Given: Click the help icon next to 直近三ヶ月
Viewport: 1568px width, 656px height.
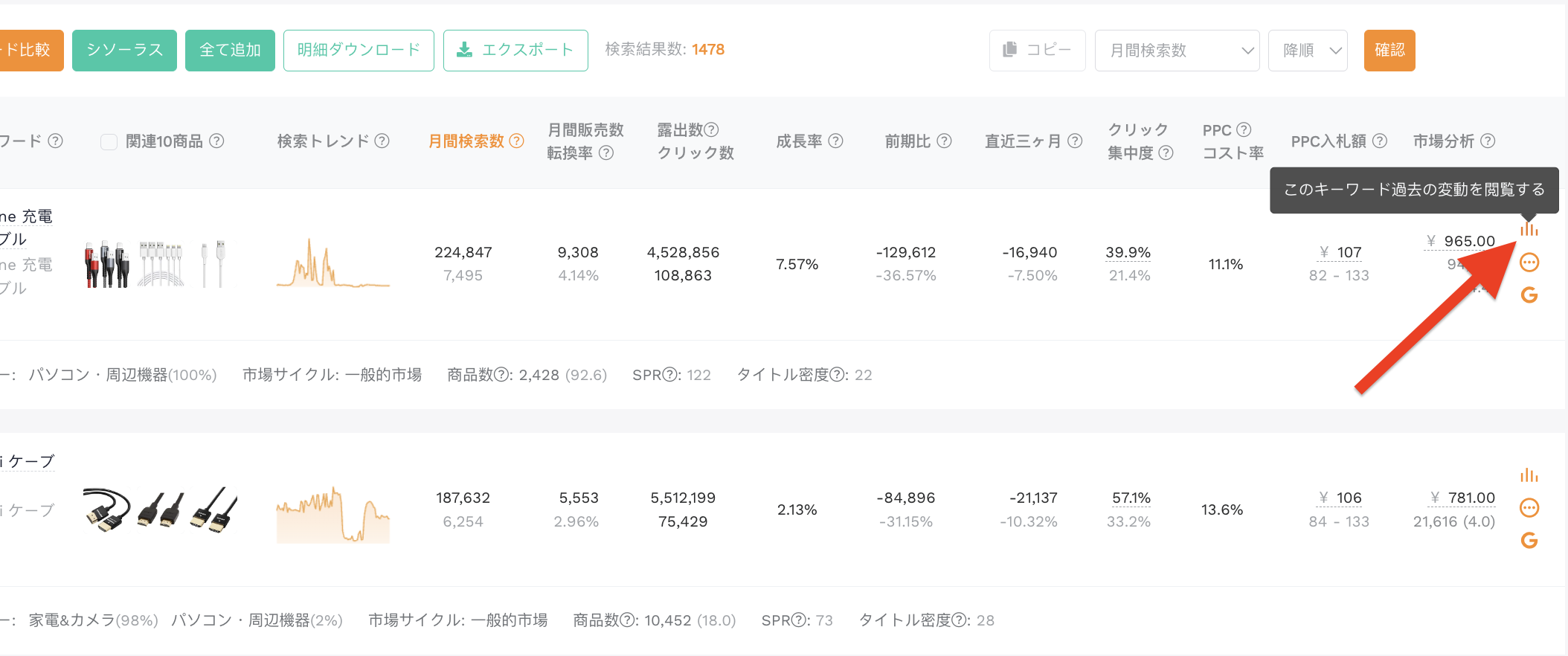Looking at the screenshot, I should pos(1075,141).
